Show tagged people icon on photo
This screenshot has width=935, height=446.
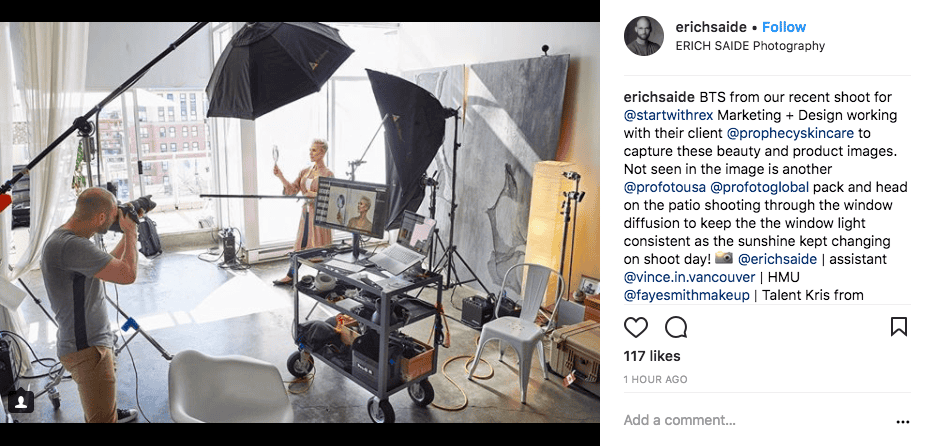coord(21,402)
